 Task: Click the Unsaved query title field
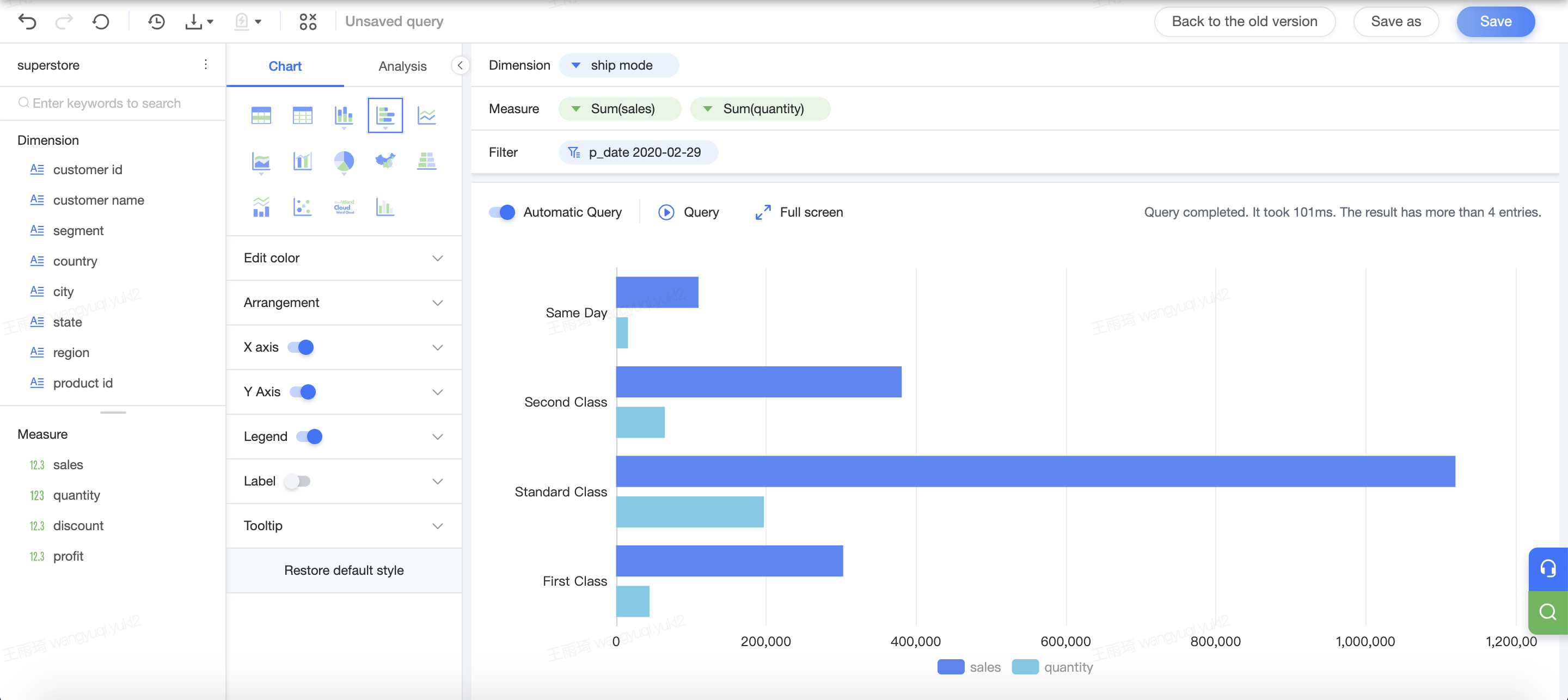point(394,21)
